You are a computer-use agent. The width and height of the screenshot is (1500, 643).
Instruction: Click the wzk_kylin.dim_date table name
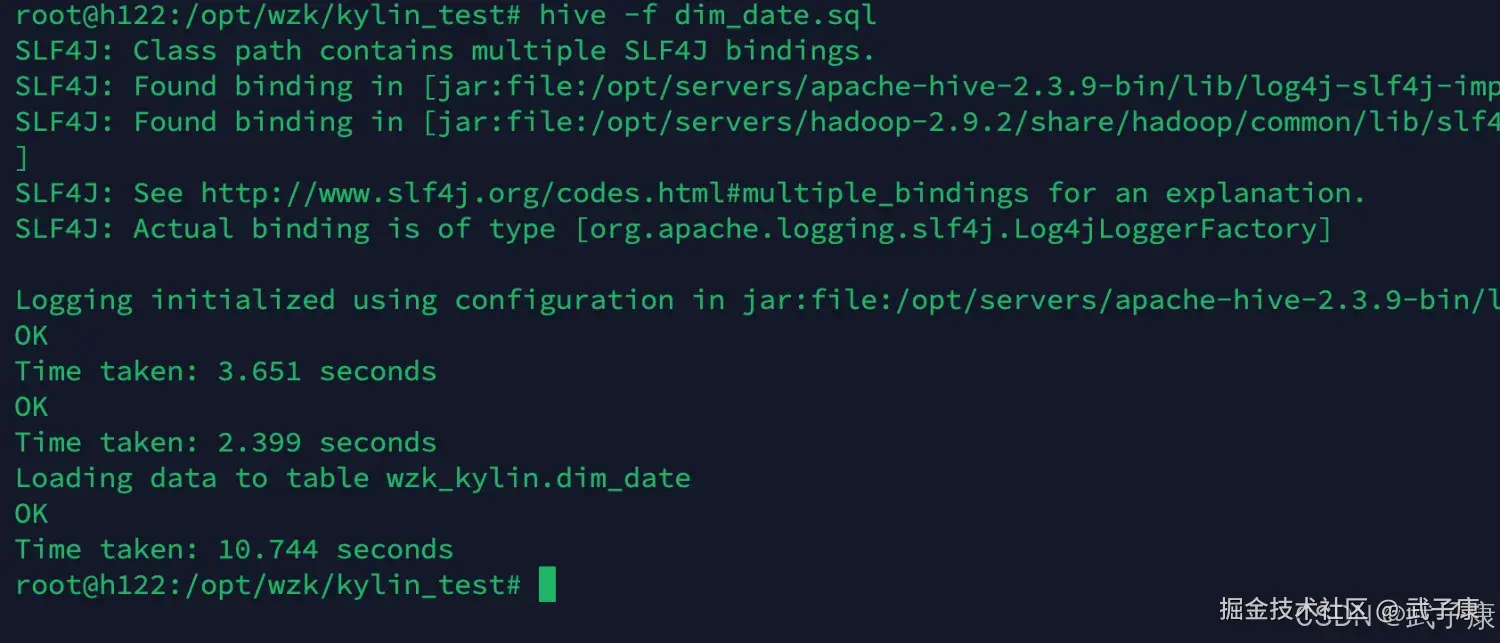pos(538,478)
